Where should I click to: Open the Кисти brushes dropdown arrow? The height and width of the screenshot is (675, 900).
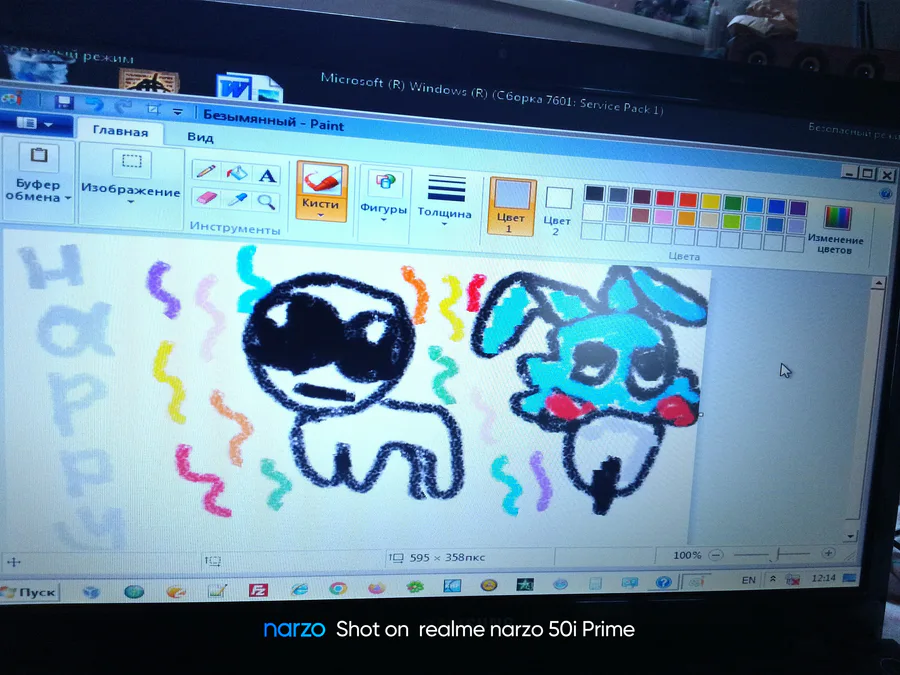pyautogui.click(x=320, y=216)
